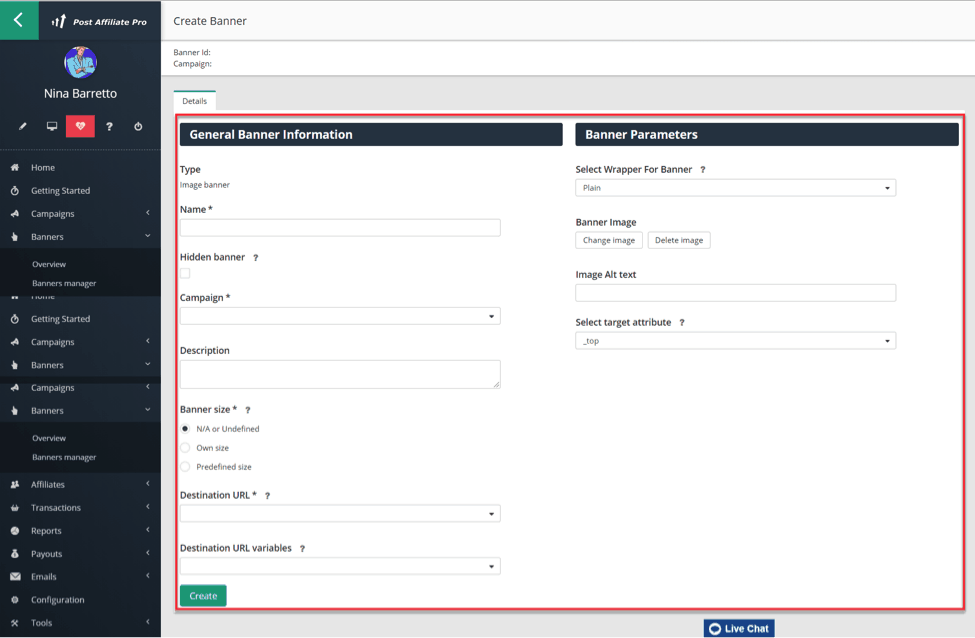This screenshot has width=975, height=638.
Task: Open the Destination URL dropdown
Action: [340, 514]
